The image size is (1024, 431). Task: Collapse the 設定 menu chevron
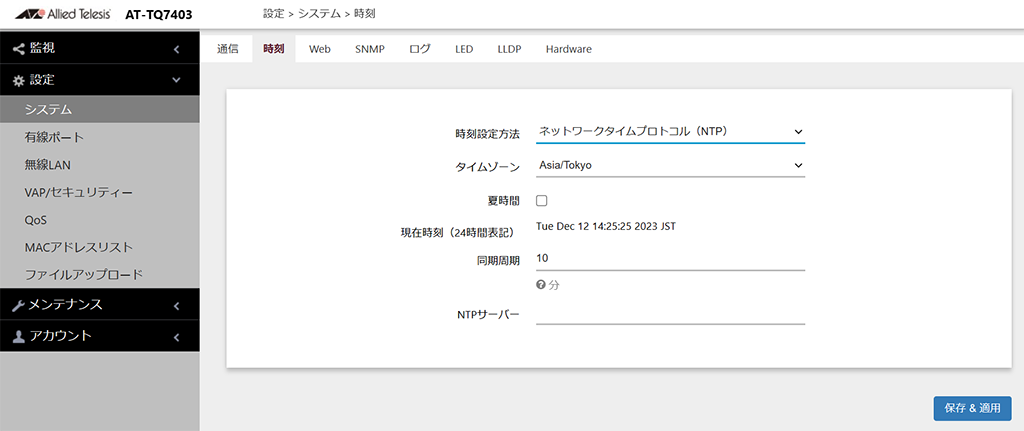pyautogui.click(x=176, y=80)
